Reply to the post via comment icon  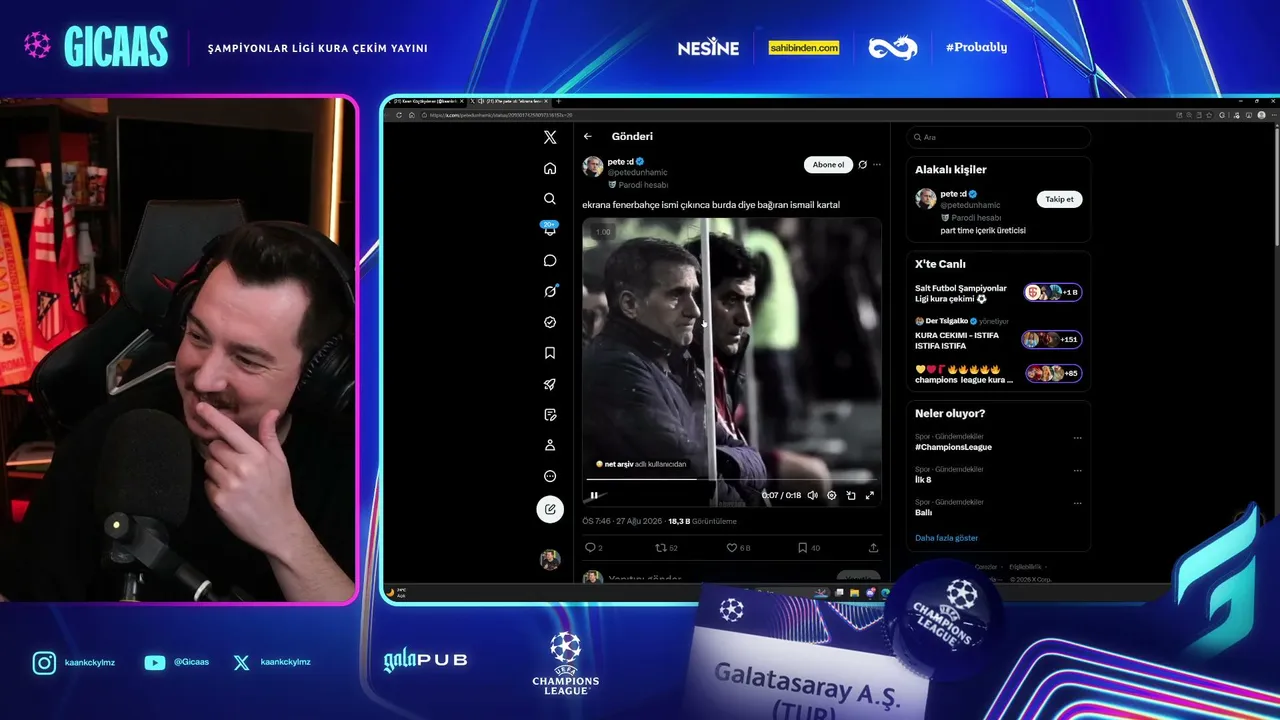click(x=590, y=548)
